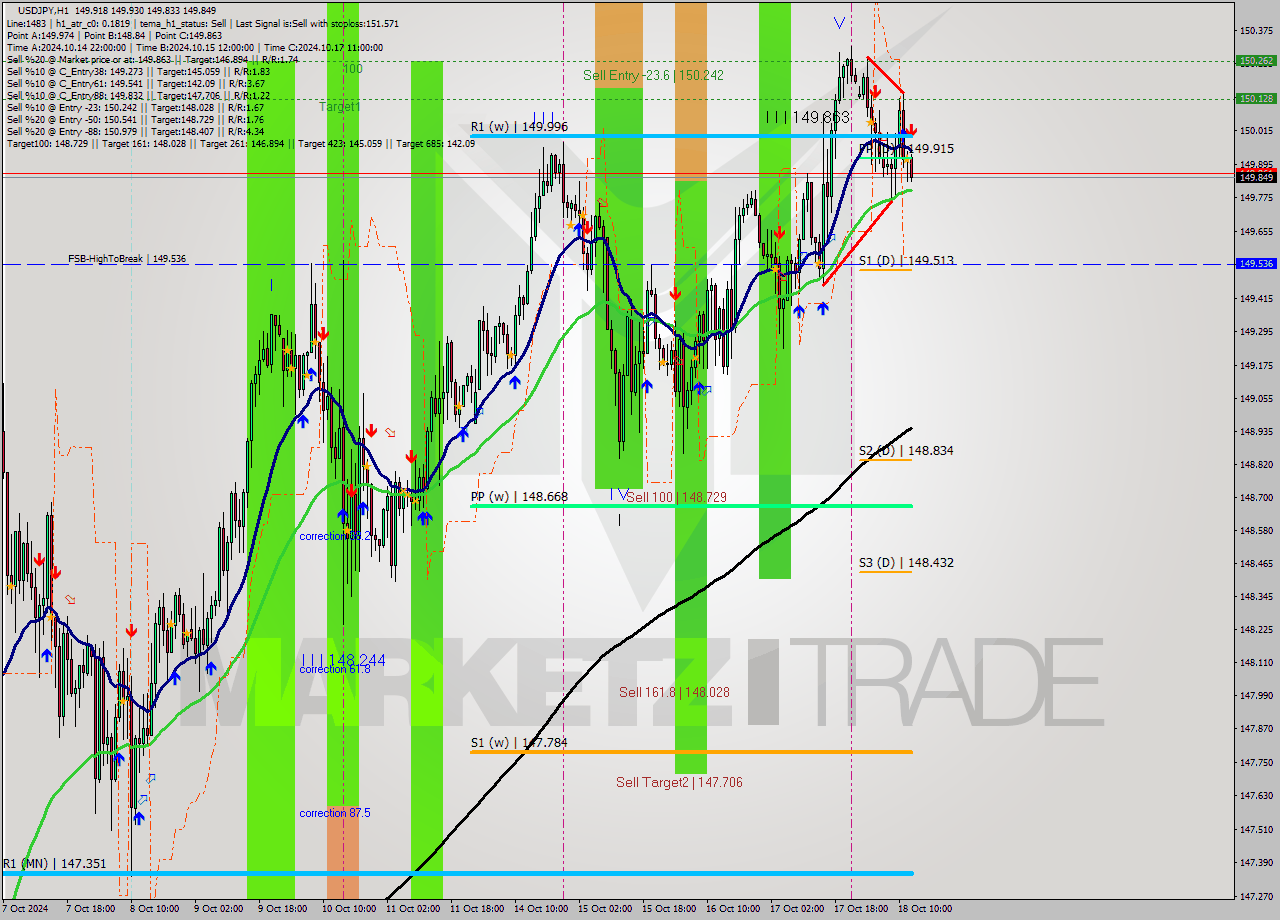Select the '15 Oct 18:00' time axis label
Image resolution: width=1280 pixels, height=920 pixels.
coord(669,908)
